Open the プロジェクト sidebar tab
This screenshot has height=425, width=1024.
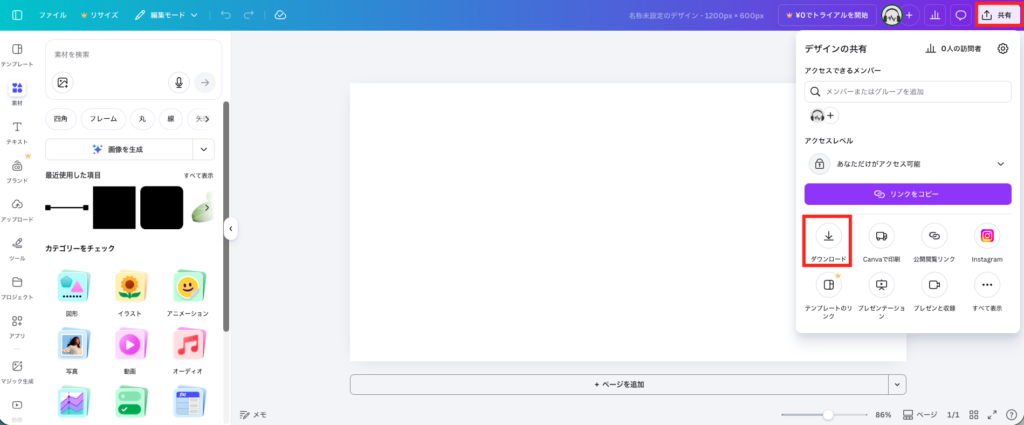(x=17, y=287)
